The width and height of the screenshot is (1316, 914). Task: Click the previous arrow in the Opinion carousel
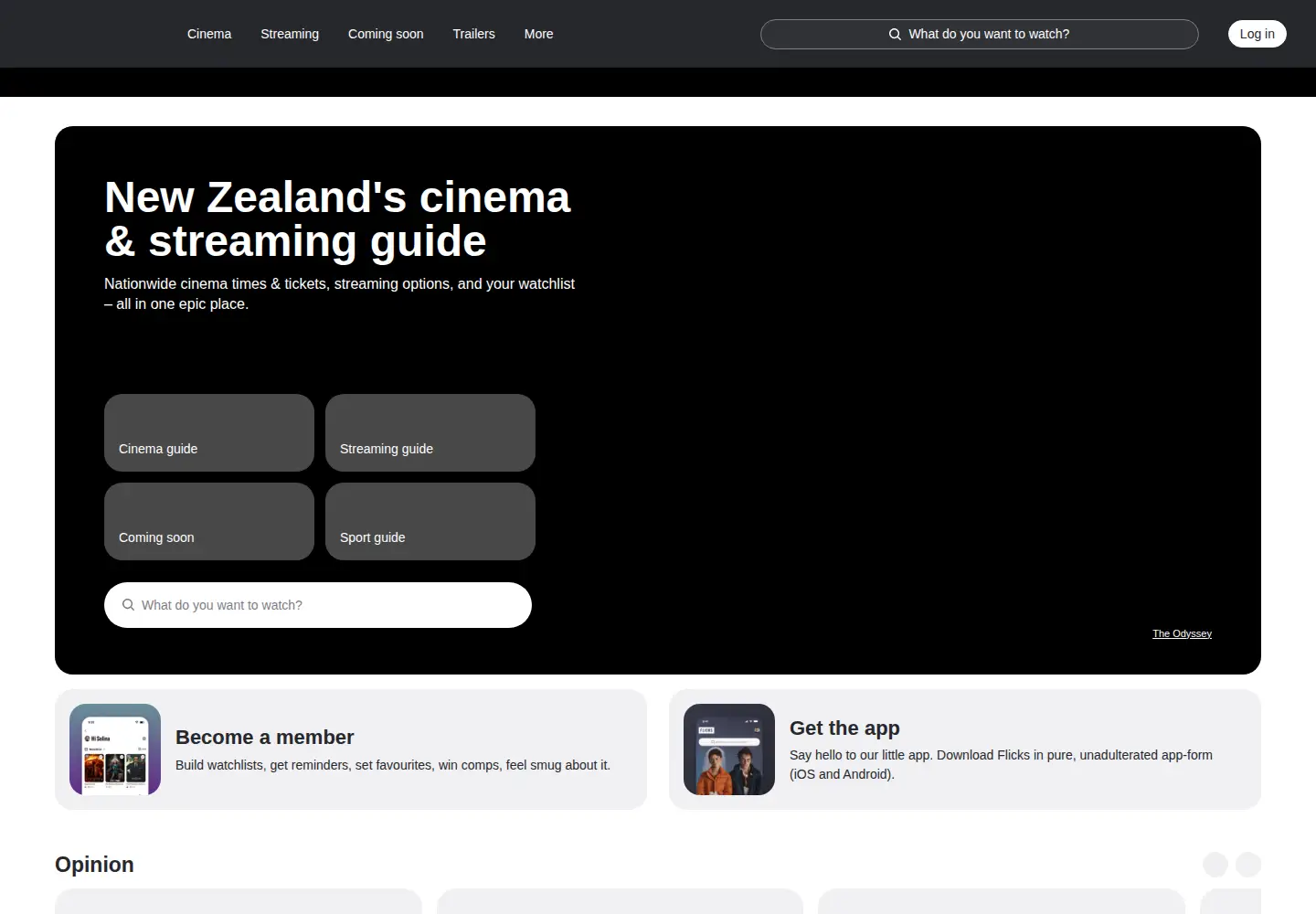point(1215,865)
